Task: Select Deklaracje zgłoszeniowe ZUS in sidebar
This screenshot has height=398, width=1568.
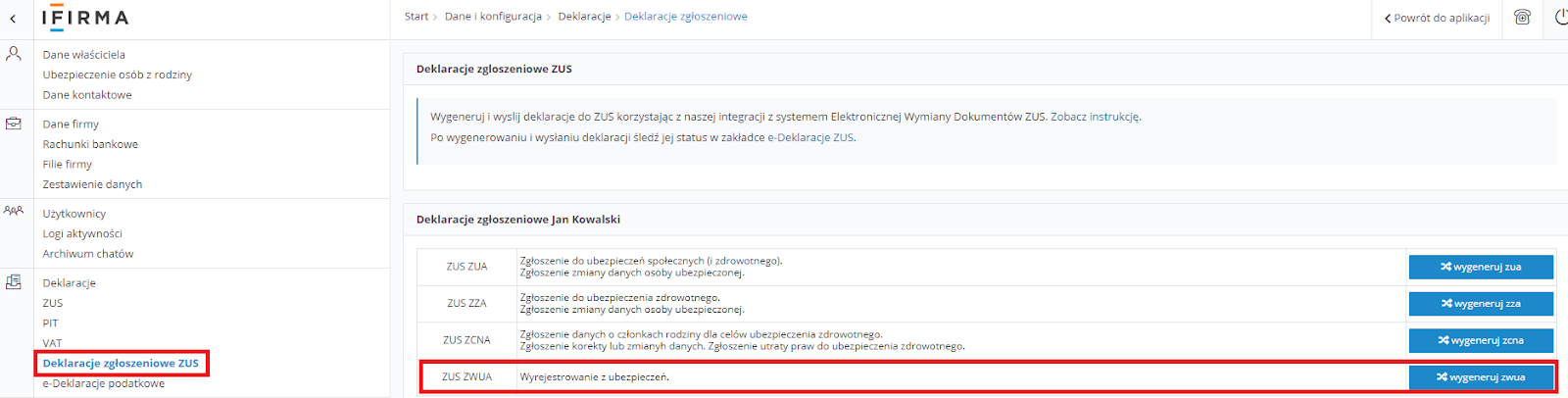Action: tap(121, 364)
